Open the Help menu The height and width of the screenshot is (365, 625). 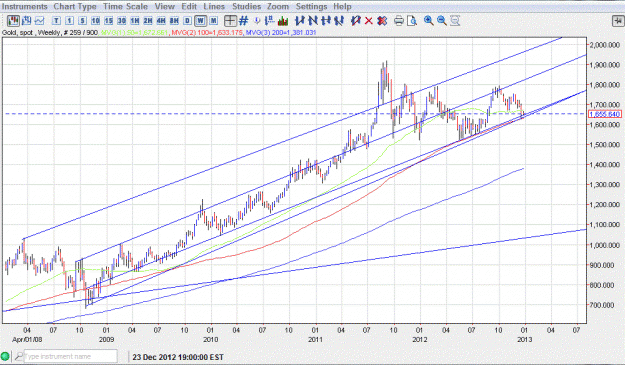pyautogui.click(x=342, y=6)
